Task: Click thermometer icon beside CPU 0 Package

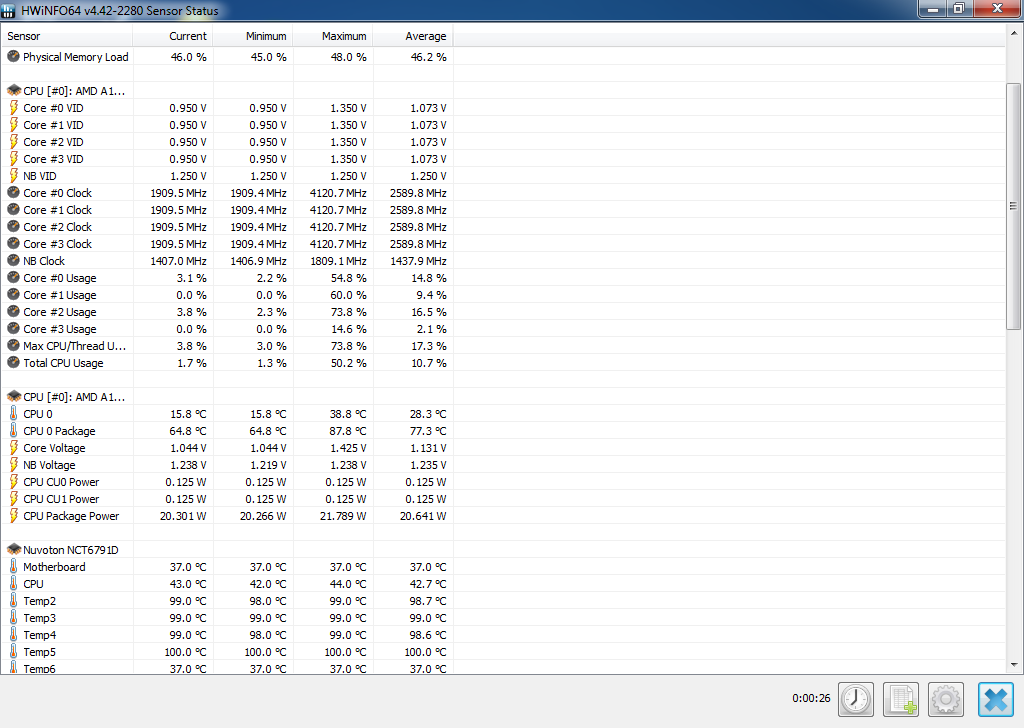Action: (x=13, y=430)
